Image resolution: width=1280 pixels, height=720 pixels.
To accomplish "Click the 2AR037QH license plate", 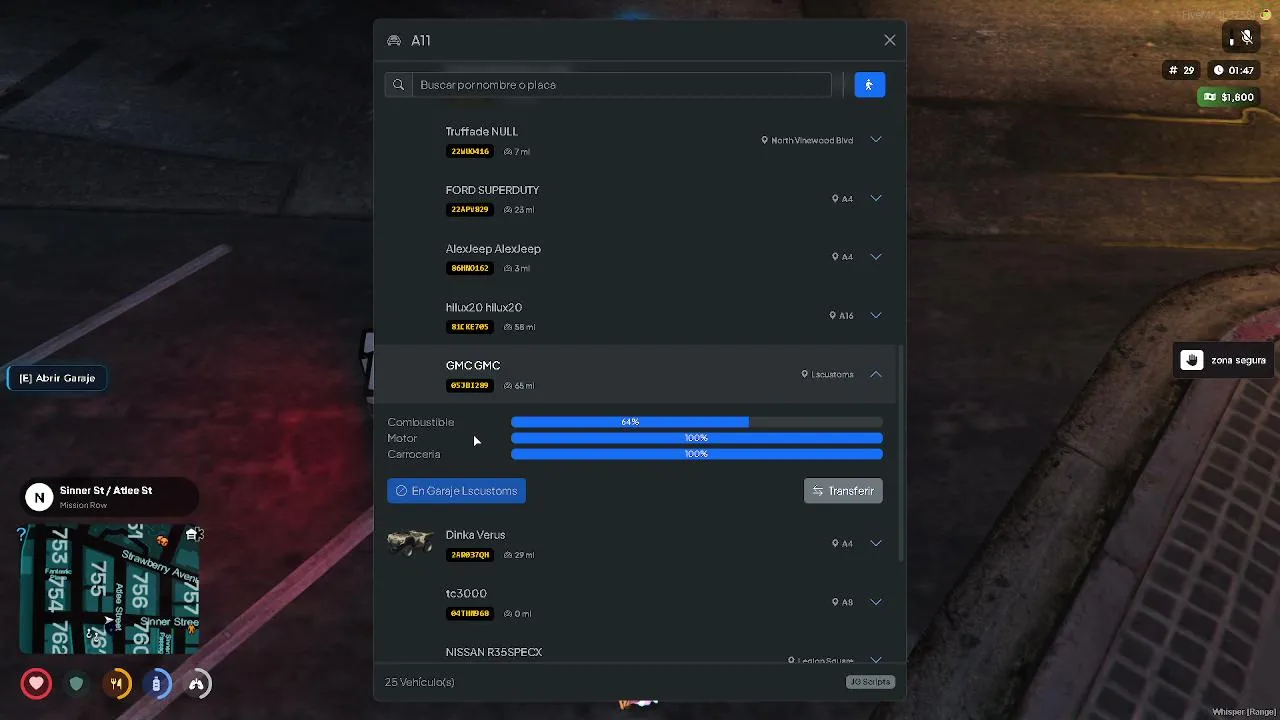I will [x=470, y=555].
